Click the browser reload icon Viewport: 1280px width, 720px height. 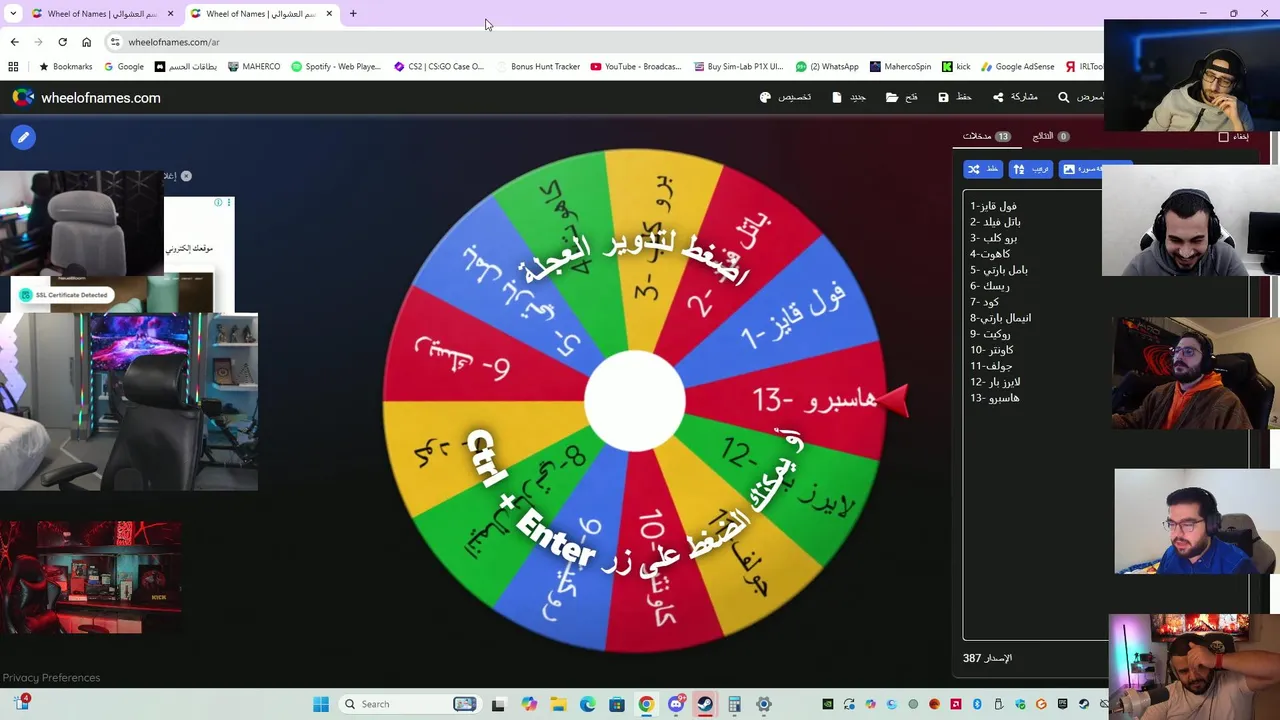tap(63, 42)
